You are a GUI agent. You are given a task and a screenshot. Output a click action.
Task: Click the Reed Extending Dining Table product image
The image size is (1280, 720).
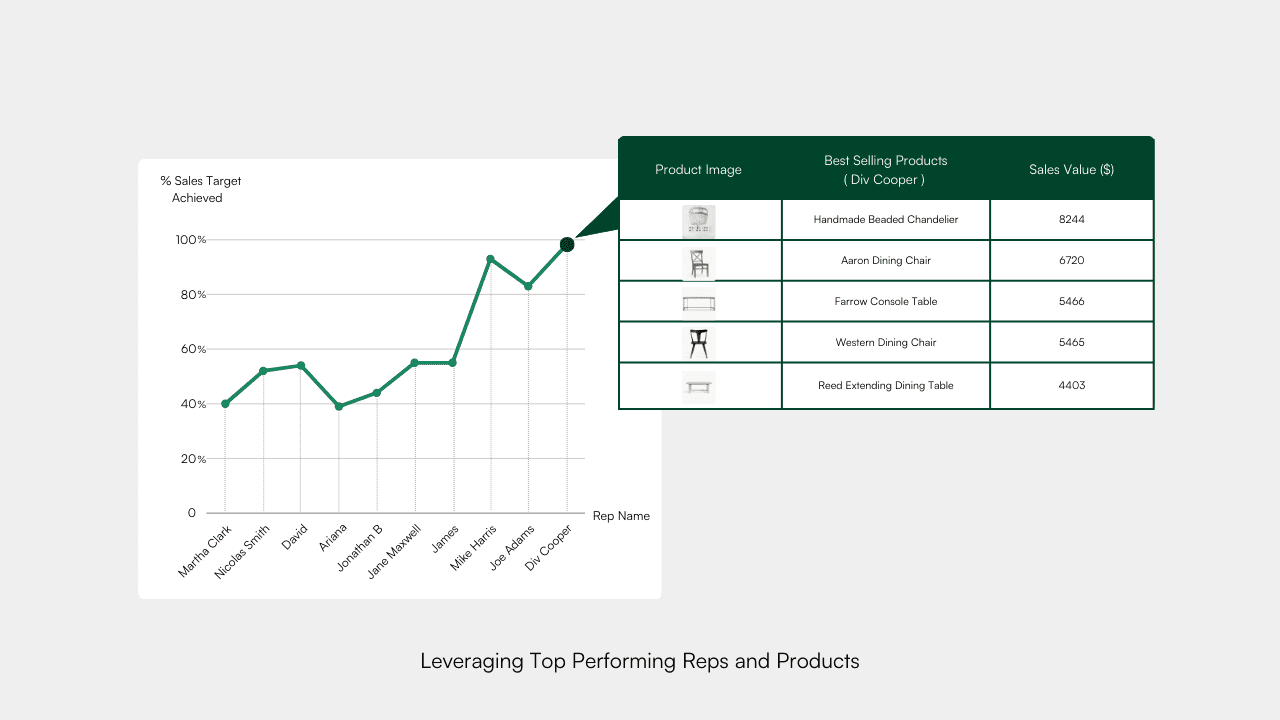pos(698,386)
